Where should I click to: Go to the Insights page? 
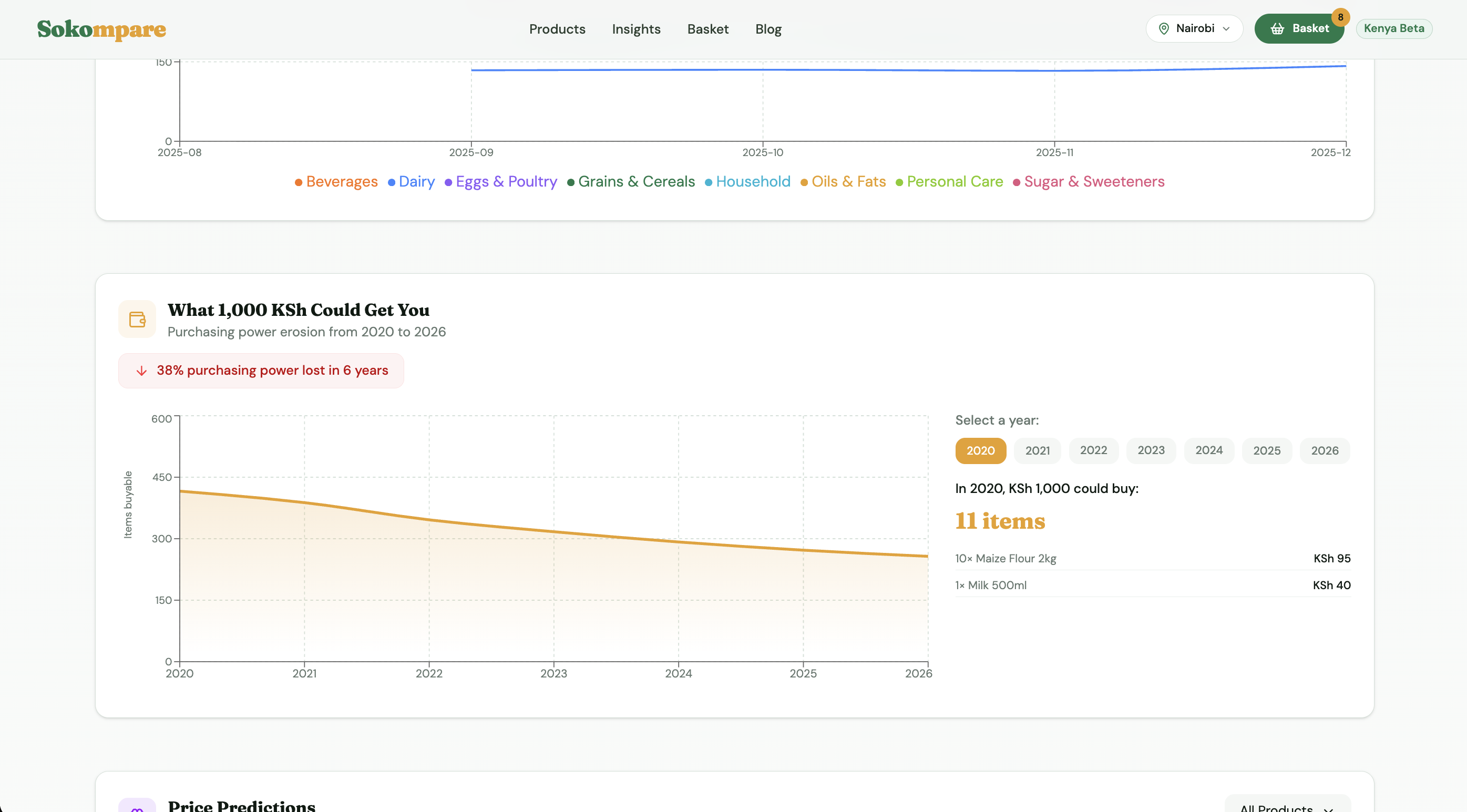(636, 29)
